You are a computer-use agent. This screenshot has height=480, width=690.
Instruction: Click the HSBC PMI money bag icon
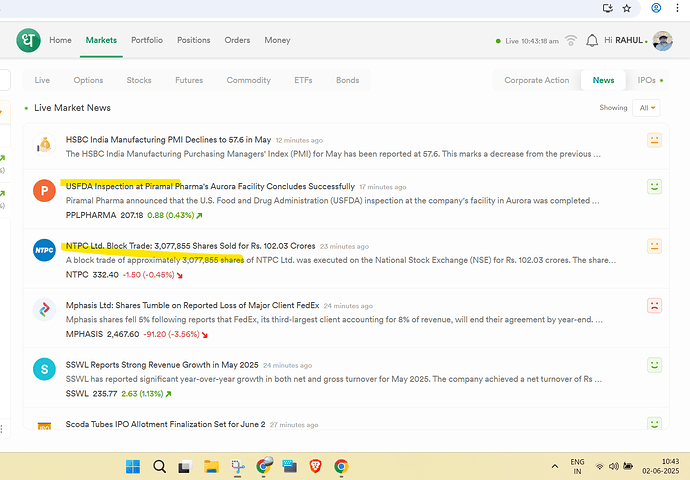44,144
